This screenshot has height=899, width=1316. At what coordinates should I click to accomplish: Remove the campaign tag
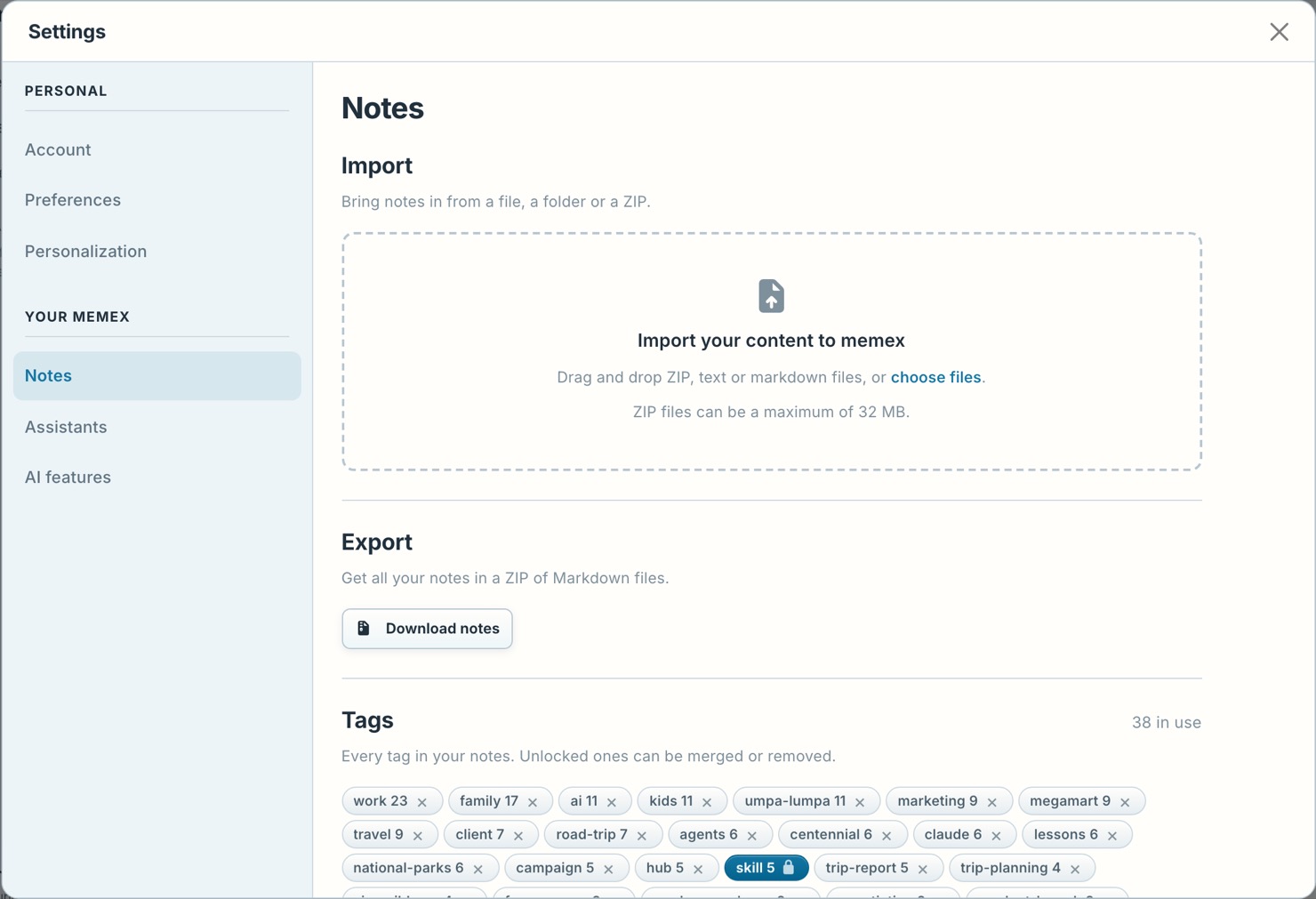point(608,869)
